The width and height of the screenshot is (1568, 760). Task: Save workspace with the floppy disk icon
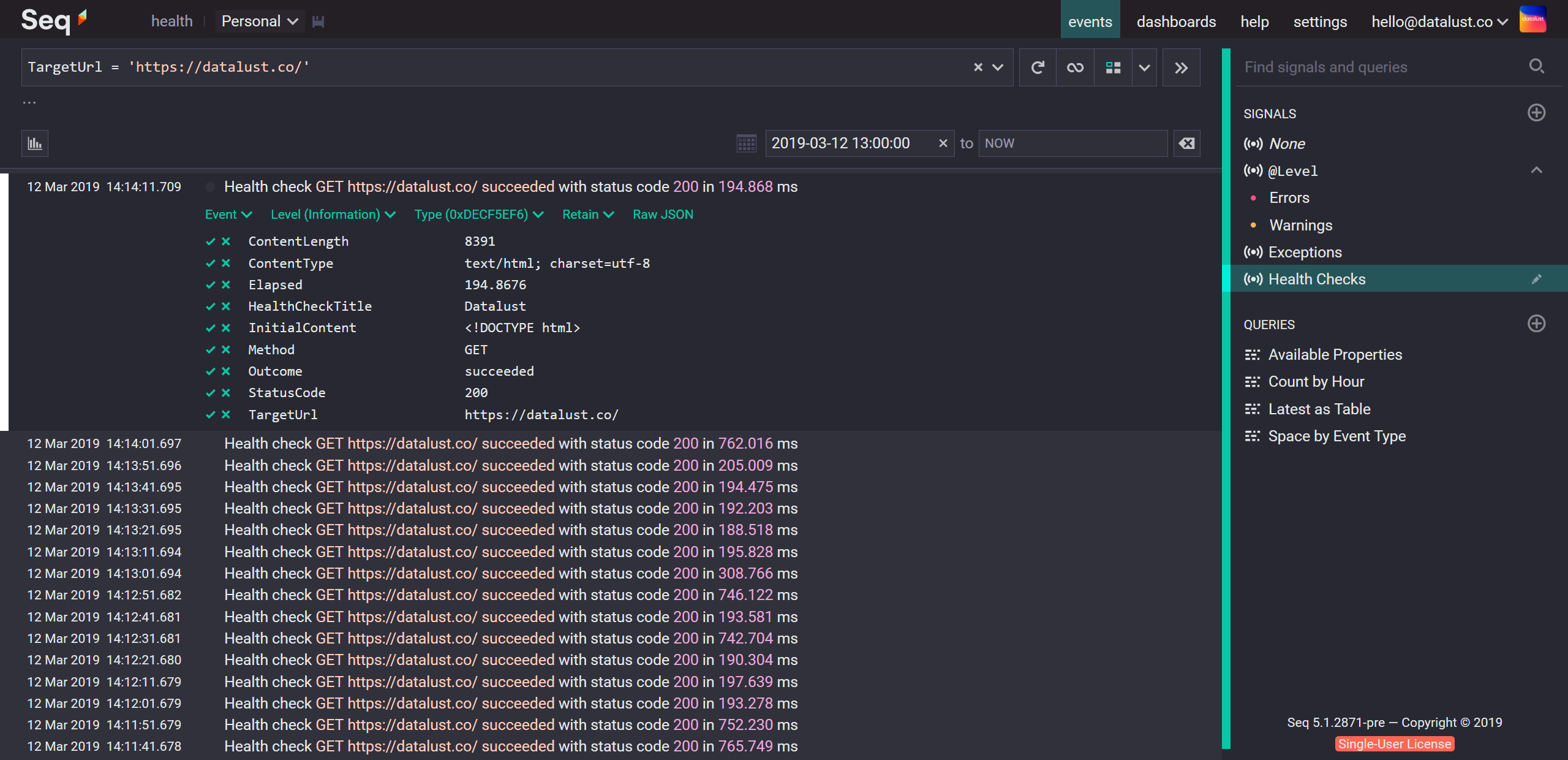coord(318,21)
